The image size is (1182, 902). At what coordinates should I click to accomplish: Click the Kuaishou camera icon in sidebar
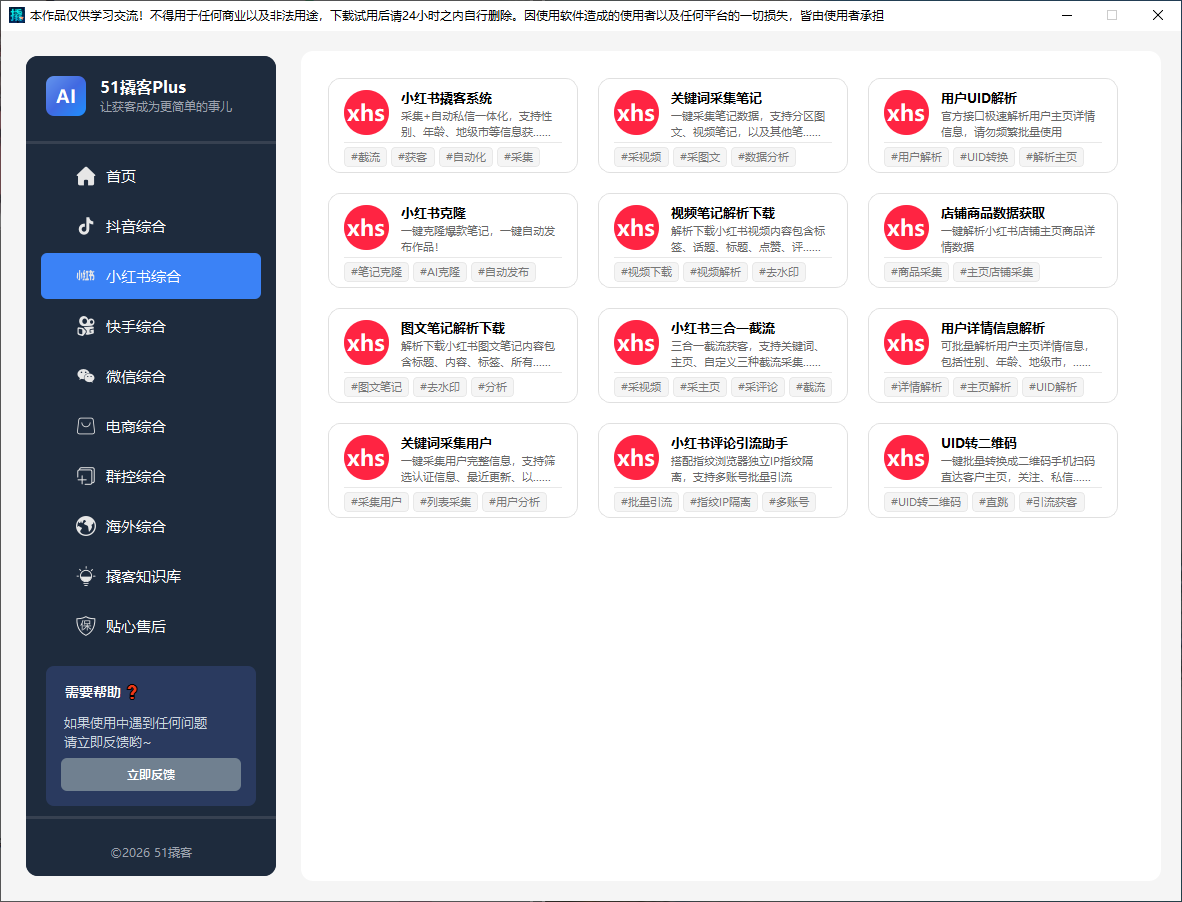tap(86, 326)
